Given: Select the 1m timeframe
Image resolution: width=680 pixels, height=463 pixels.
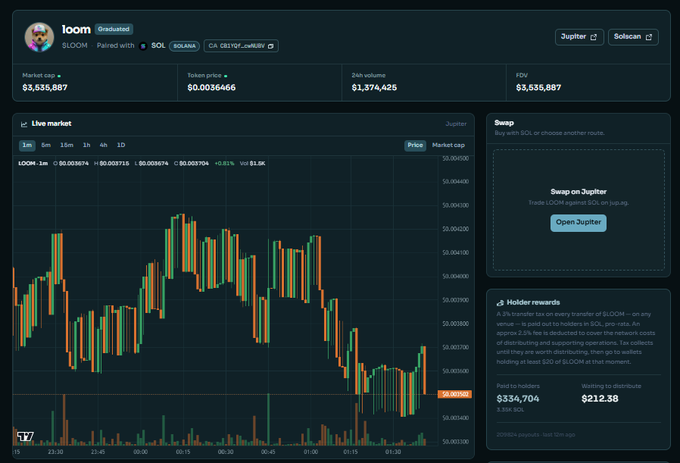Looking at the screenshot, I should (x=27, y=145).
